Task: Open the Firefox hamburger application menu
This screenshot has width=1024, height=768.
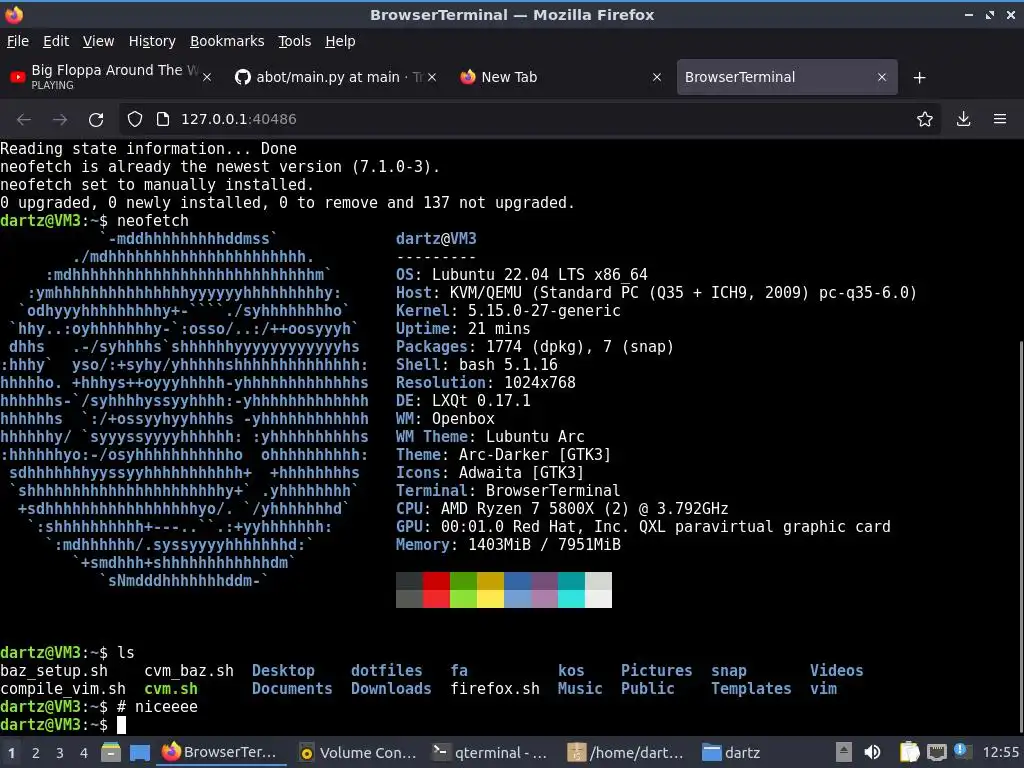Action: [x=1000, y=119]
